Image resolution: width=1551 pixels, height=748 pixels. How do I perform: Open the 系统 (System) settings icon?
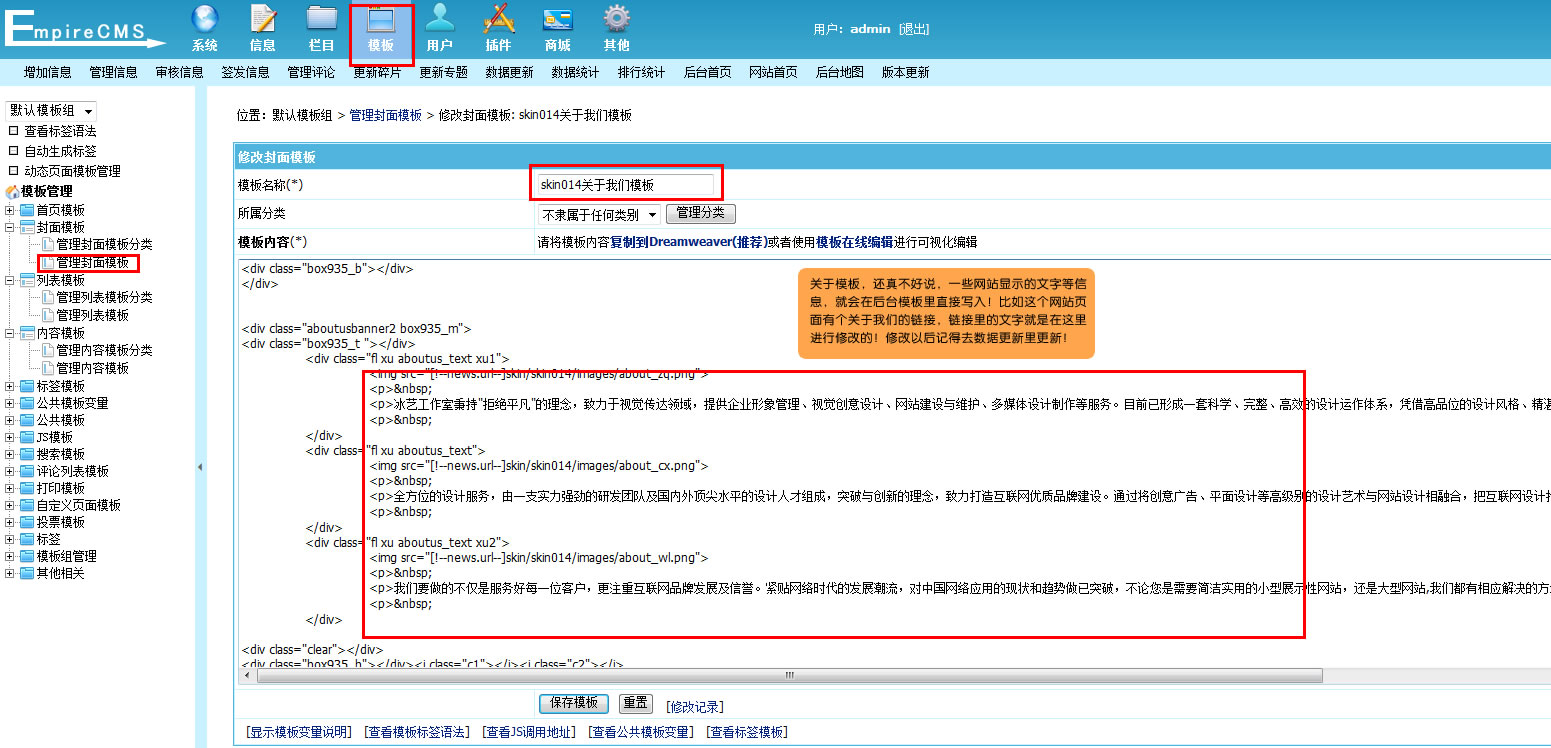[205, 27]
